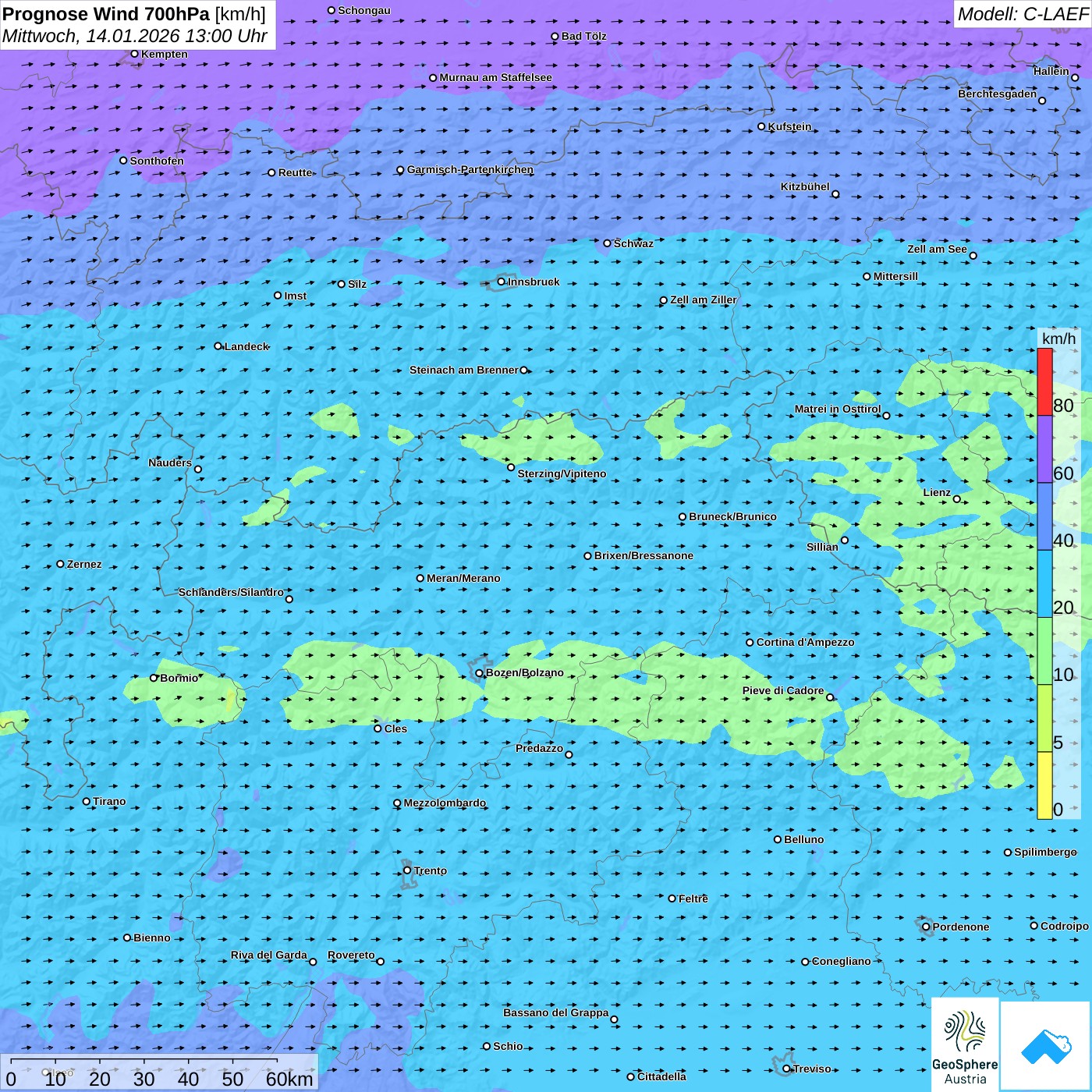Click the 'Bassano del Grappa' label

tap(555, 1012)
